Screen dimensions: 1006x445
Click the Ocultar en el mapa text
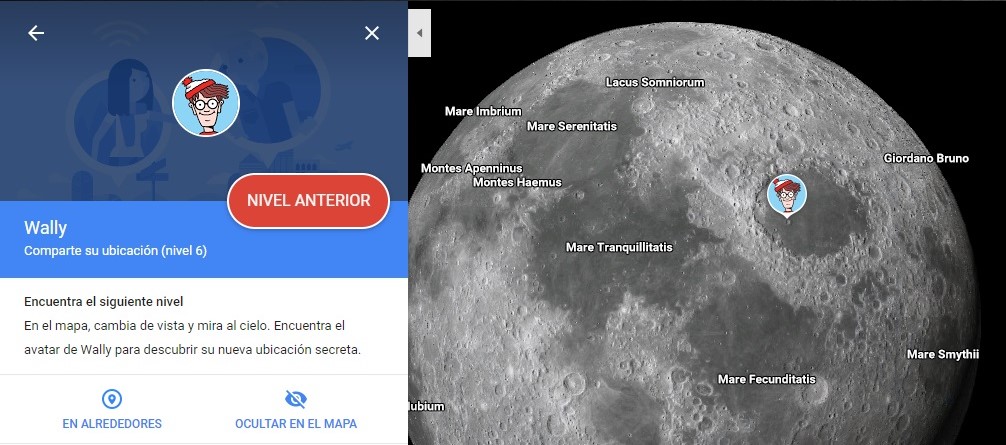coord(296,424)
